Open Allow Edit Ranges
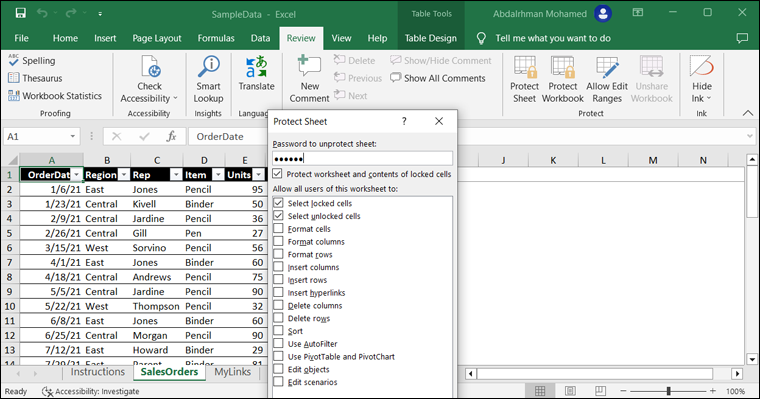Screen dimensions: 760x399 (x=607, y=79)
